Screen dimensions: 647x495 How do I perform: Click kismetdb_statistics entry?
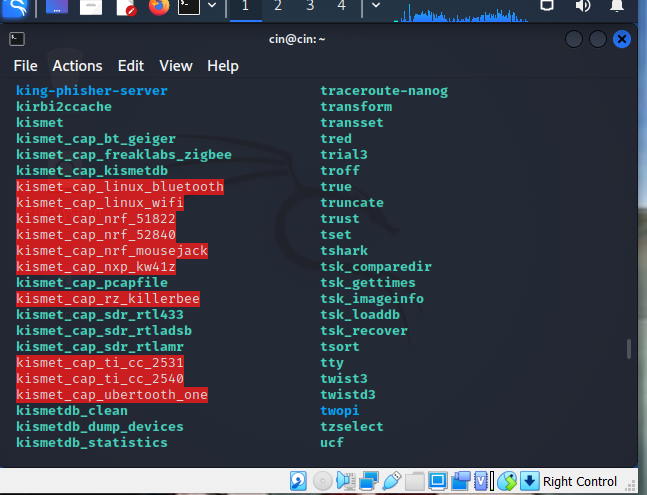tap(92, 443)
